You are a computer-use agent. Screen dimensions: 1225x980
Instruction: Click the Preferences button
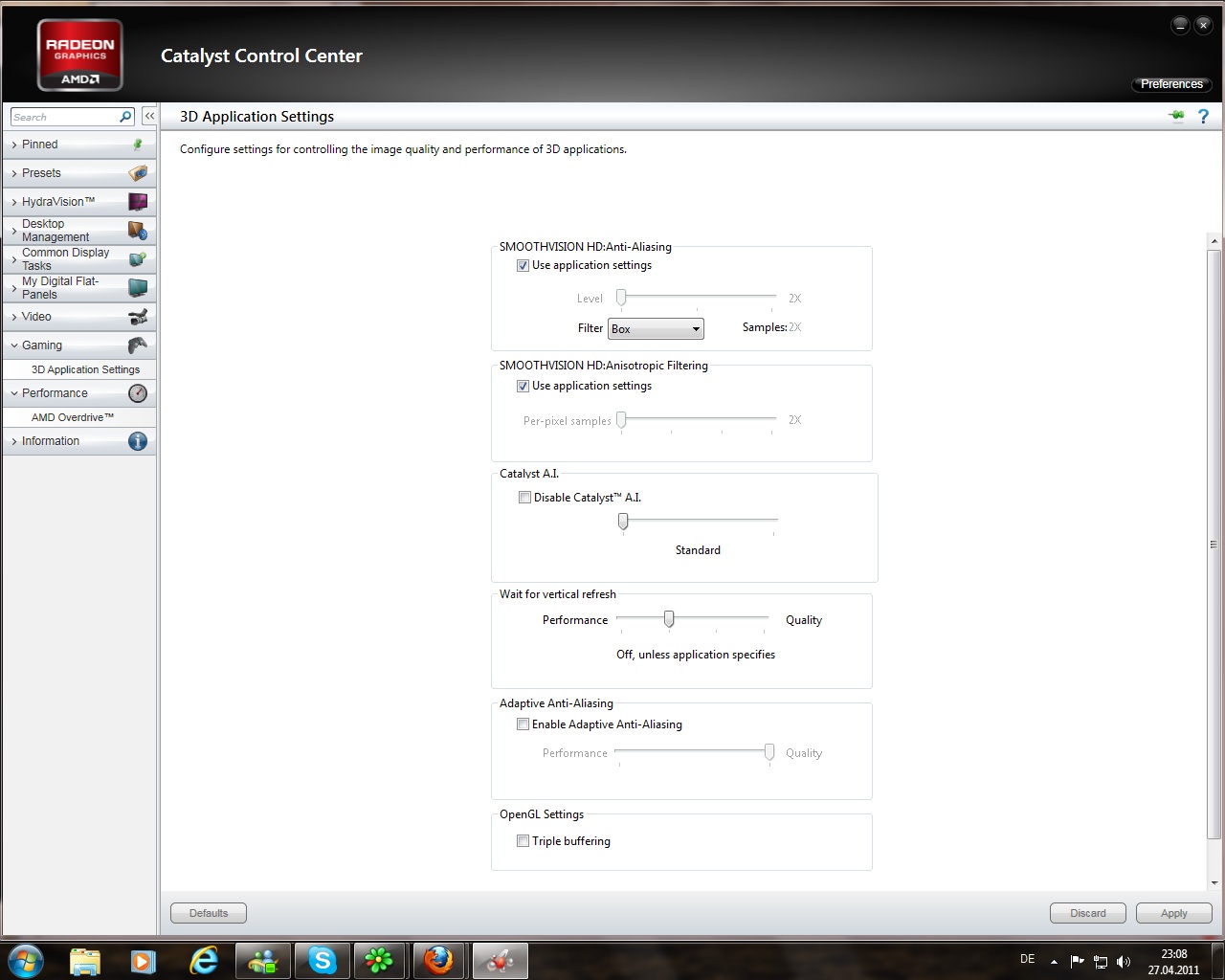point(1171,84)
